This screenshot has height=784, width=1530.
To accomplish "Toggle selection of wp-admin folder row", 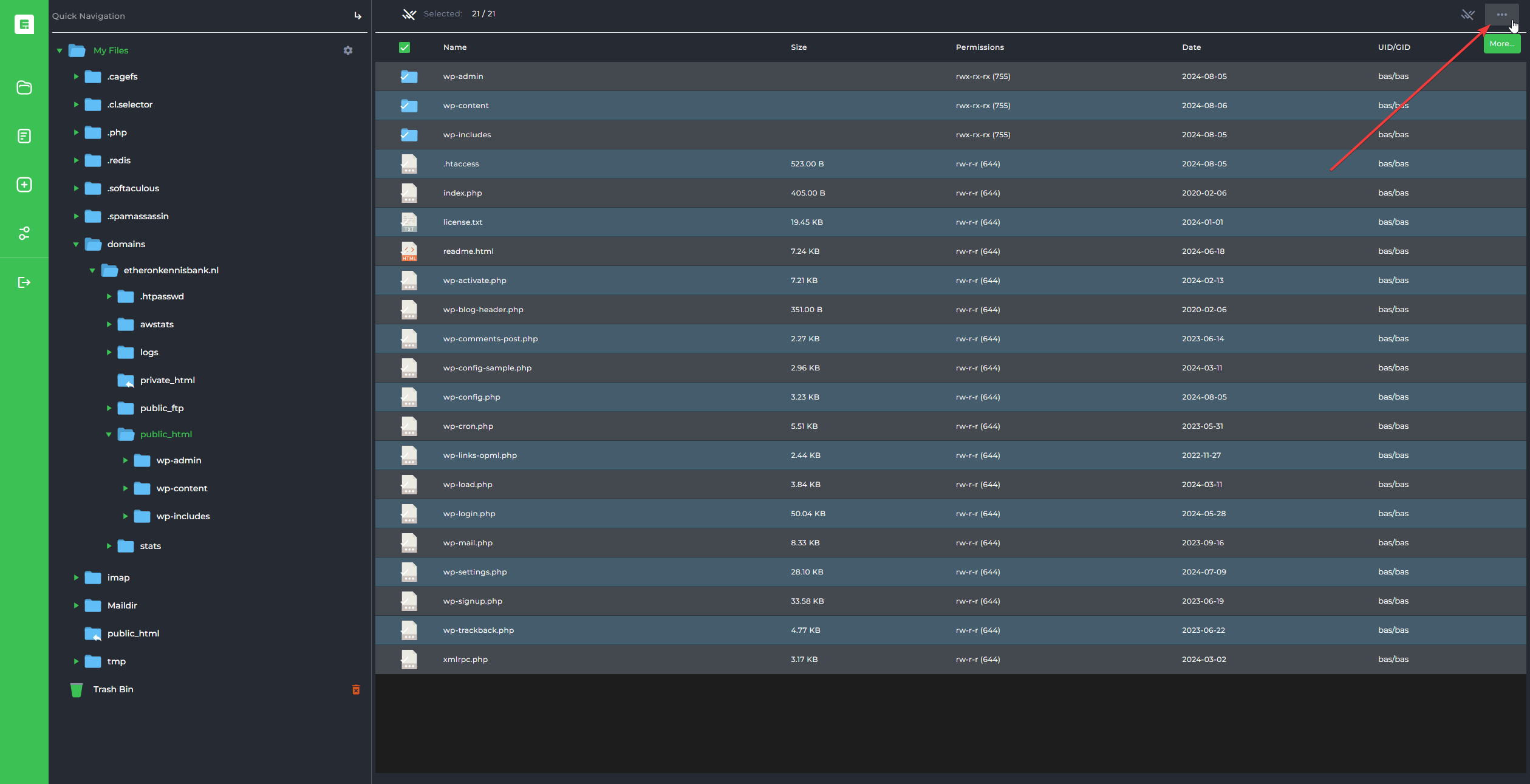I will (409, 77).
